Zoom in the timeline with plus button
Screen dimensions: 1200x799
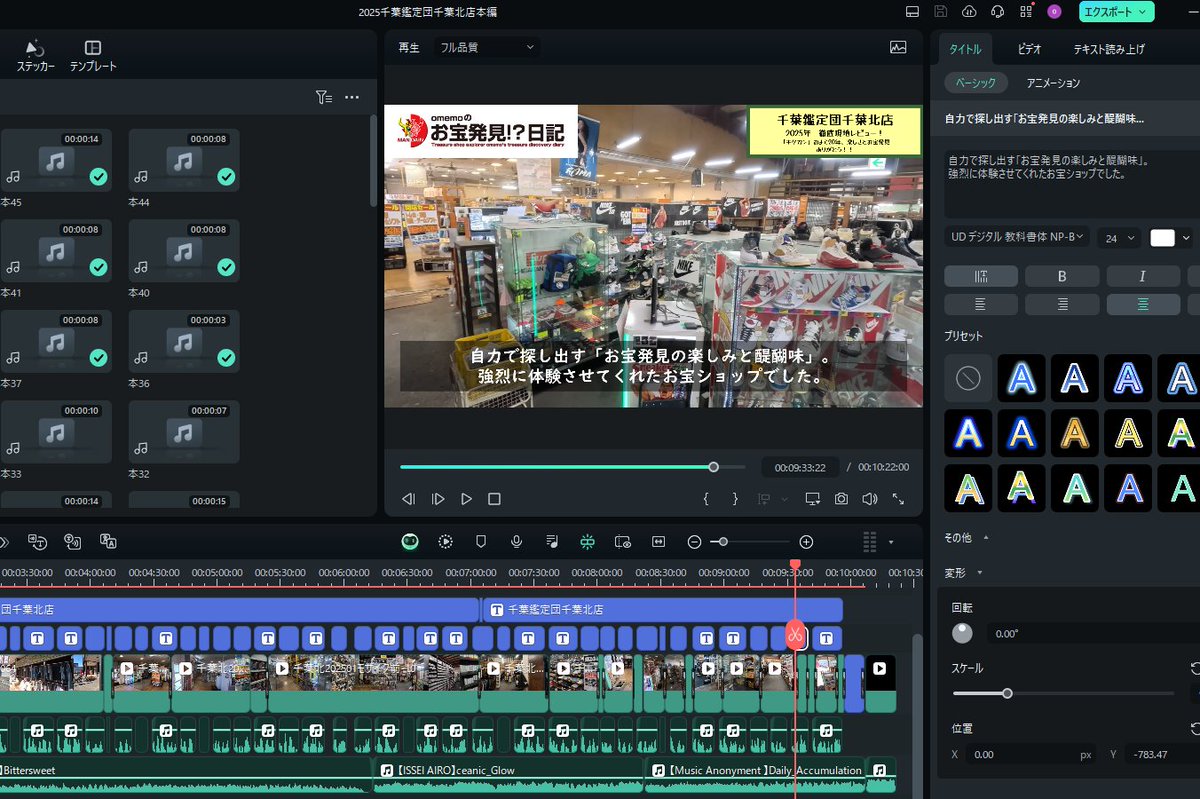click(x=806, y=542)
